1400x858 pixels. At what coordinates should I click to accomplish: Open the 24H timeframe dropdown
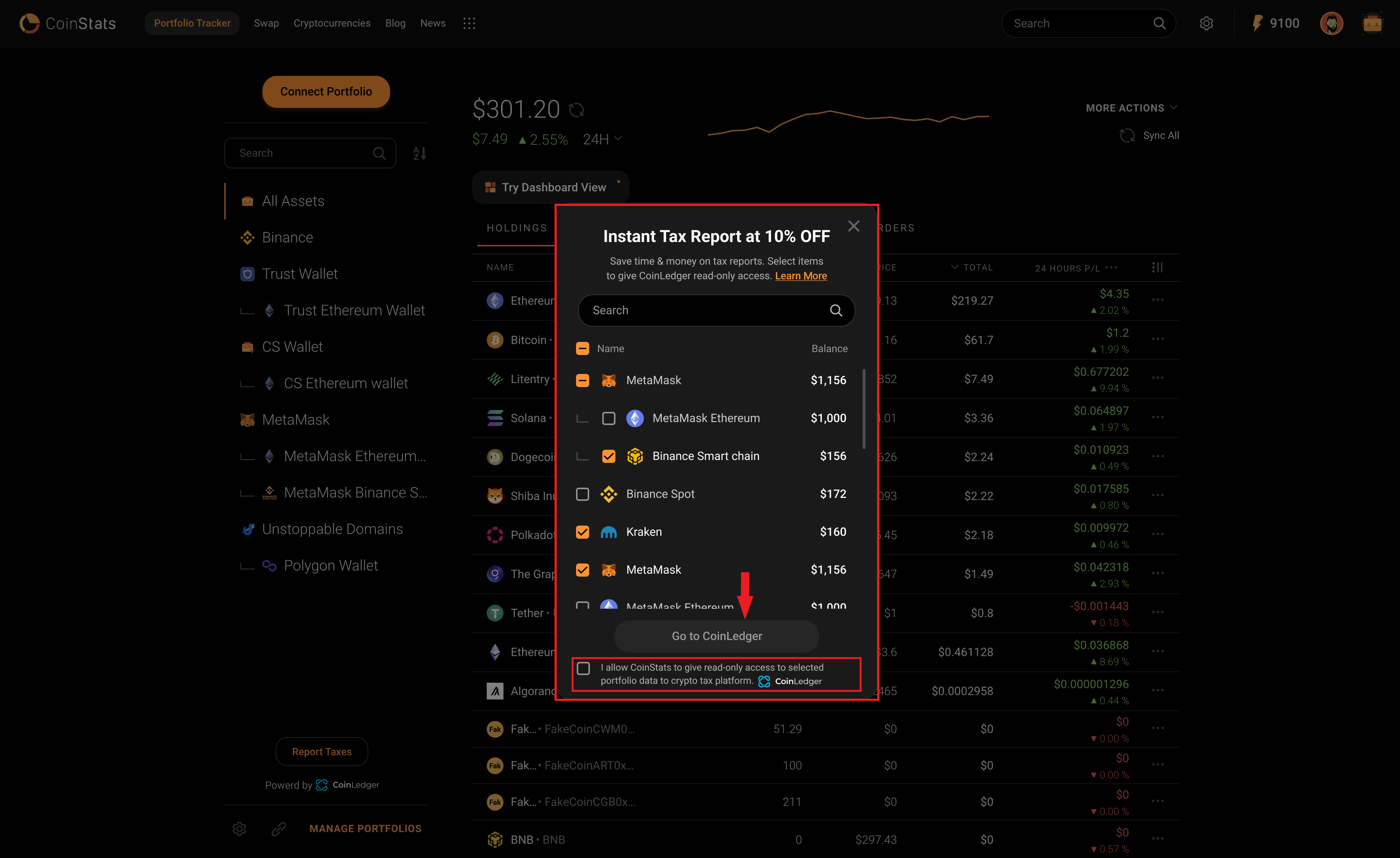point(602,139)
